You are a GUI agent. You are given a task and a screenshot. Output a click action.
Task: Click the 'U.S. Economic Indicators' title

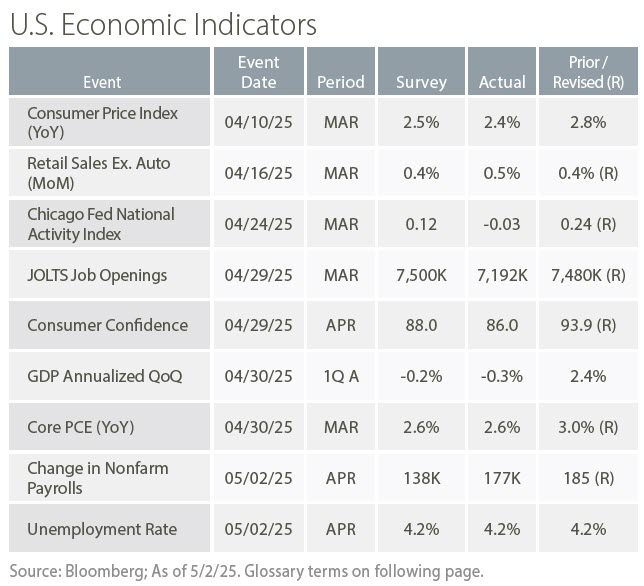(x=163, y=24)
